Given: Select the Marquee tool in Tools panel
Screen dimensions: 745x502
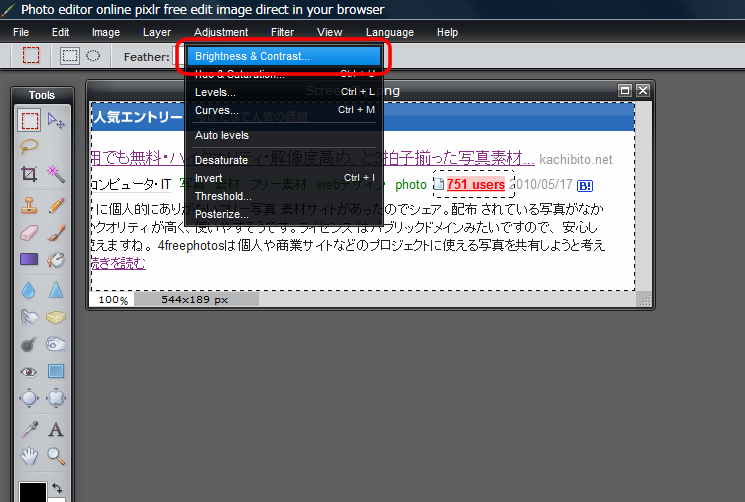Looking at the screenshot, I should pyautogui.click(x=29, y=120).
